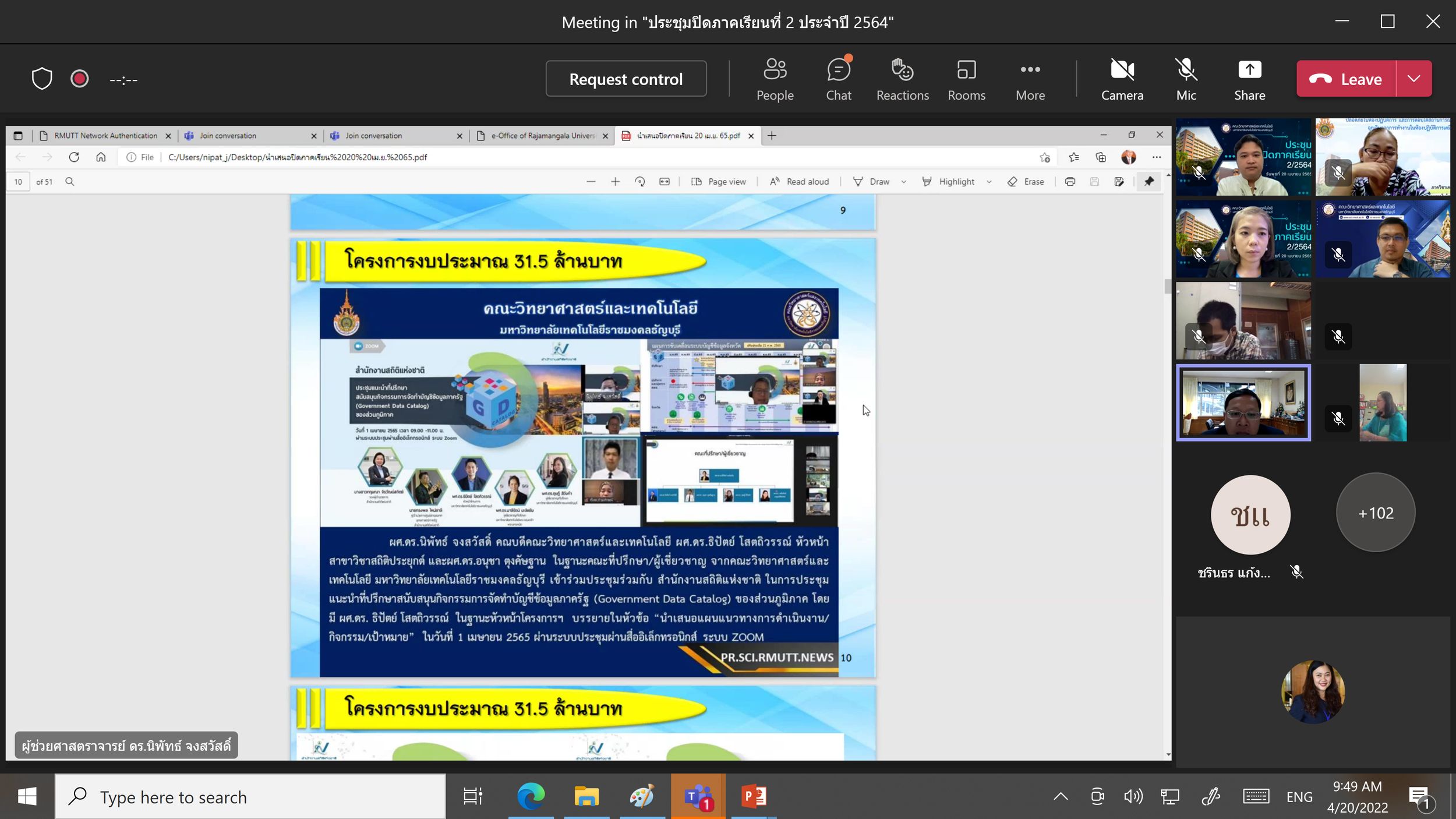The width and height of the screenshot is (1456, 819).
Task: Click Fit to width icon
Action: tap(665, 182)
